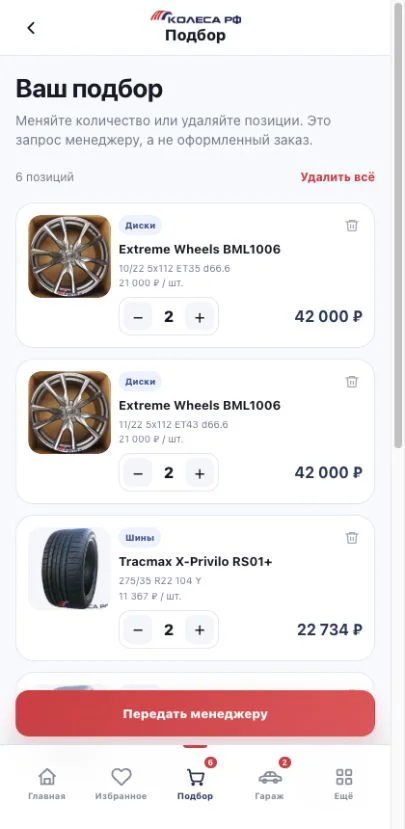Open the Гараж tab with car icon

point(271,784)
